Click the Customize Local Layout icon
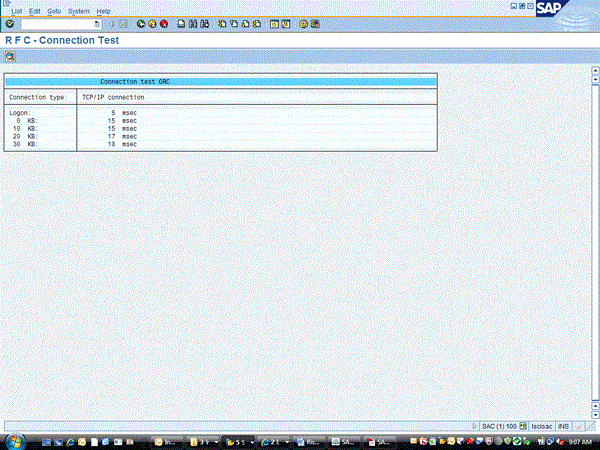This screenshot has height=450, width=600. click(314, 23)
